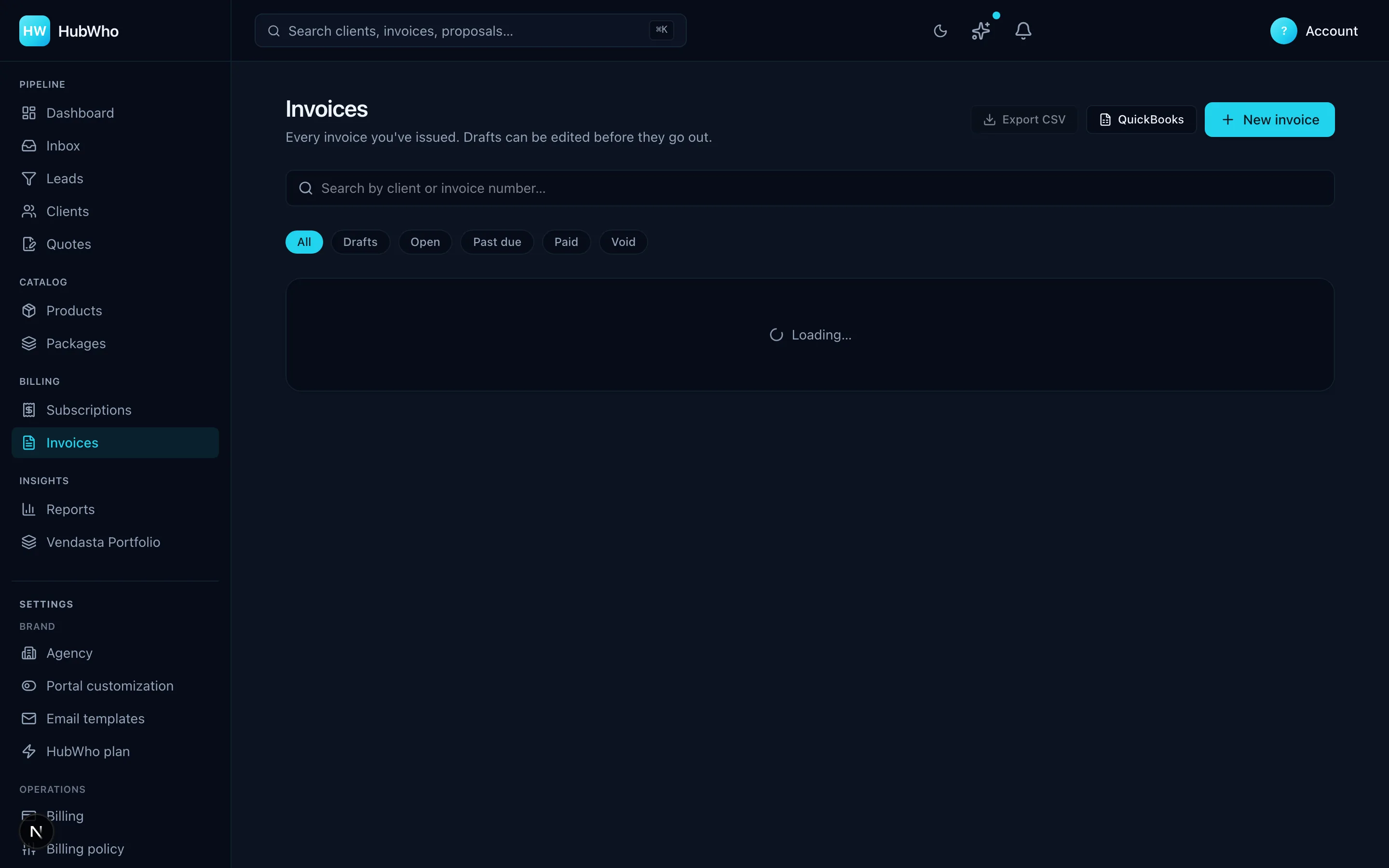Filter invoices by Drafts

click(x=360, y=242)
